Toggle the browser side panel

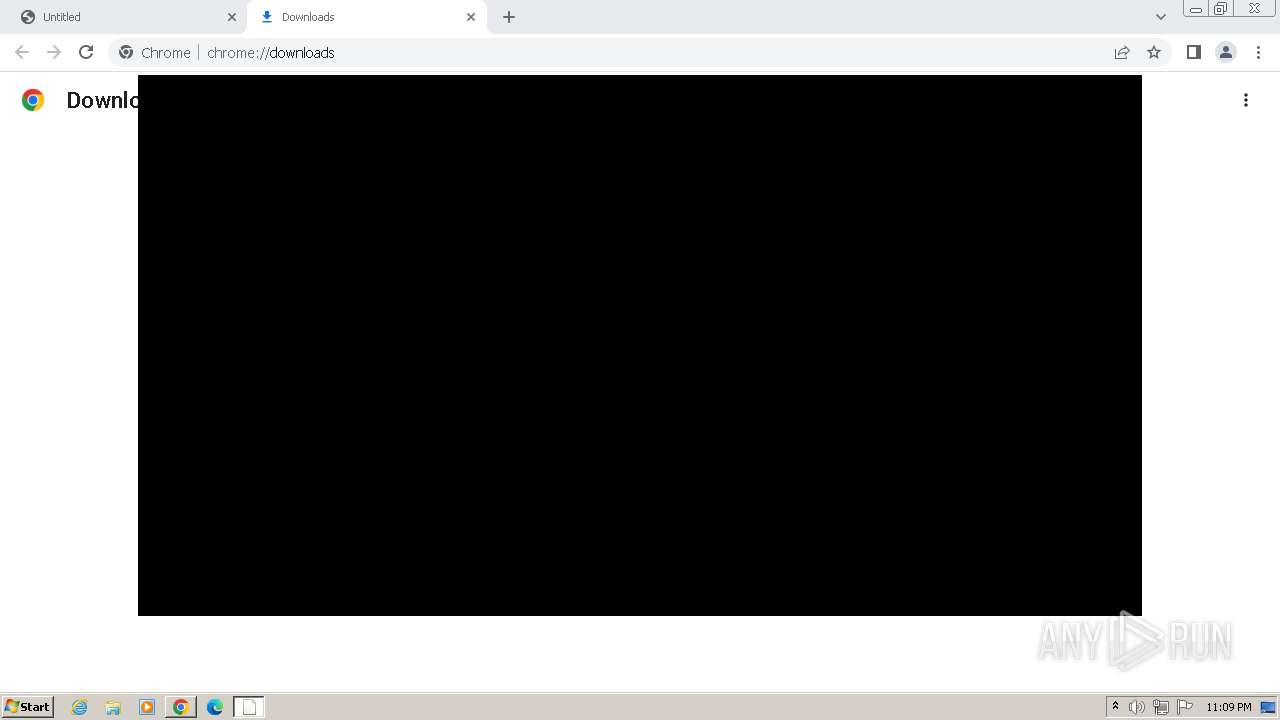1194,52
